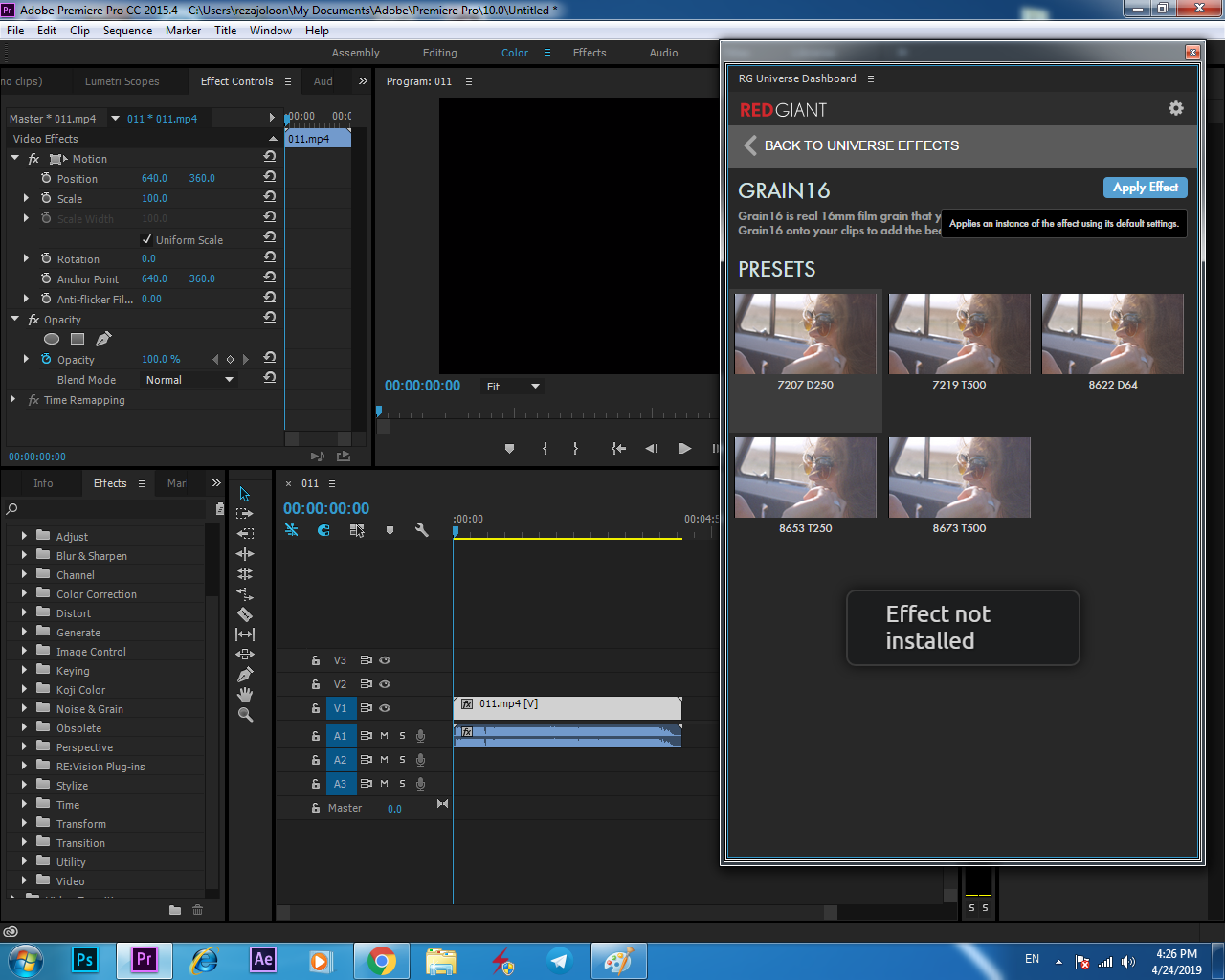This screenshot has width=1225, height=980.
Task: Select the Slip tool
Action: (x=245, y=635)
